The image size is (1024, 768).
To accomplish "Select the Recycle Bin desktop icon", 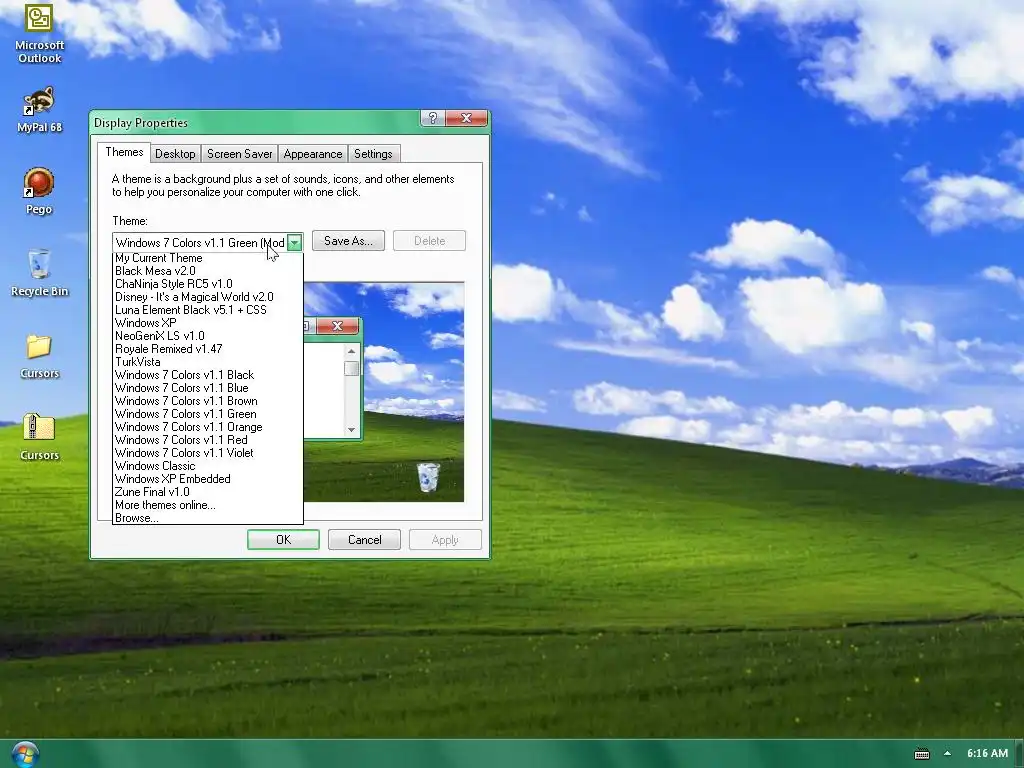I will pyautogui.click(x=39, y=273).
